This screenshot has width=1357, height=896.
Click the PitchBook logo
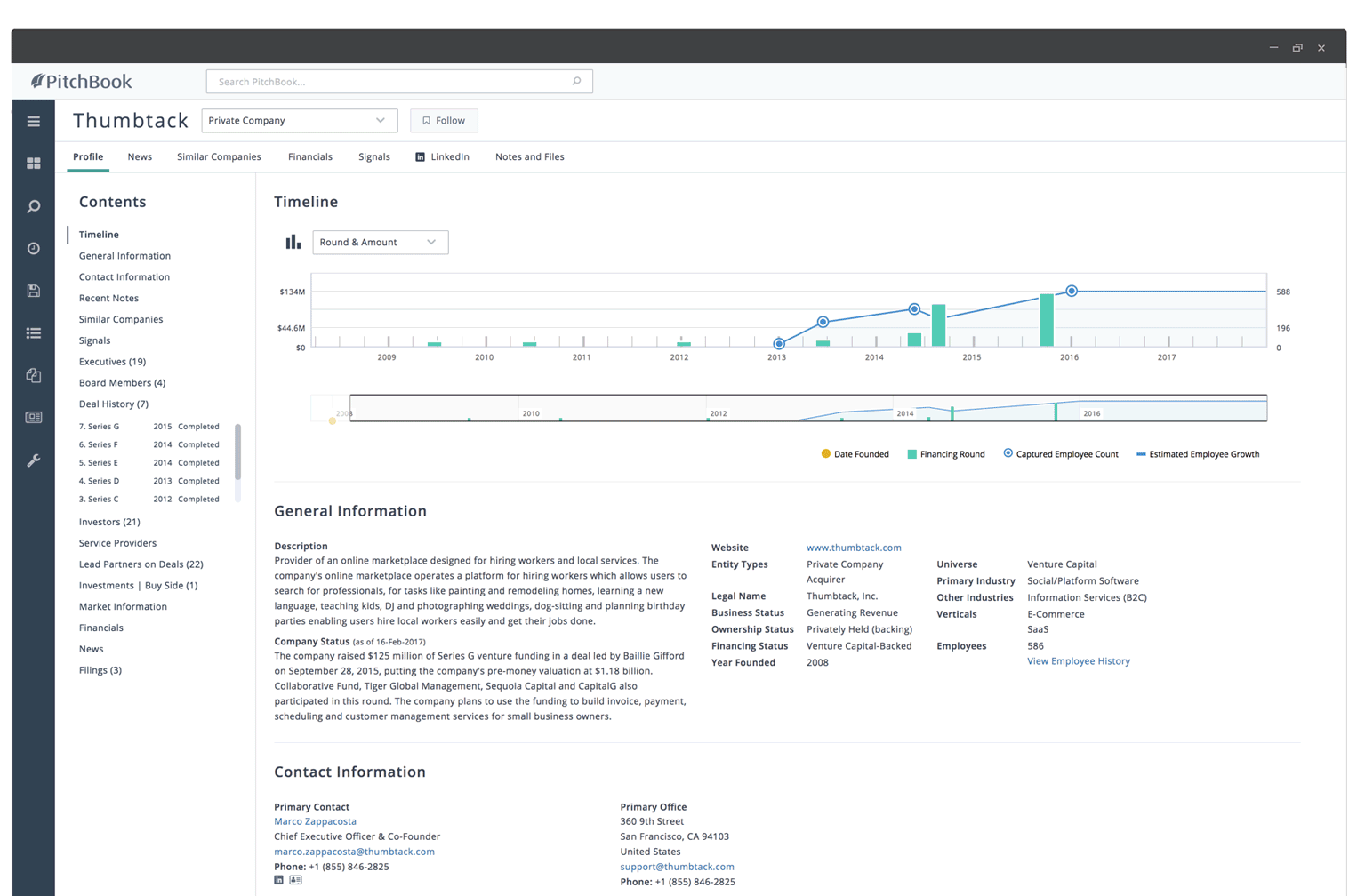(81, 81)
